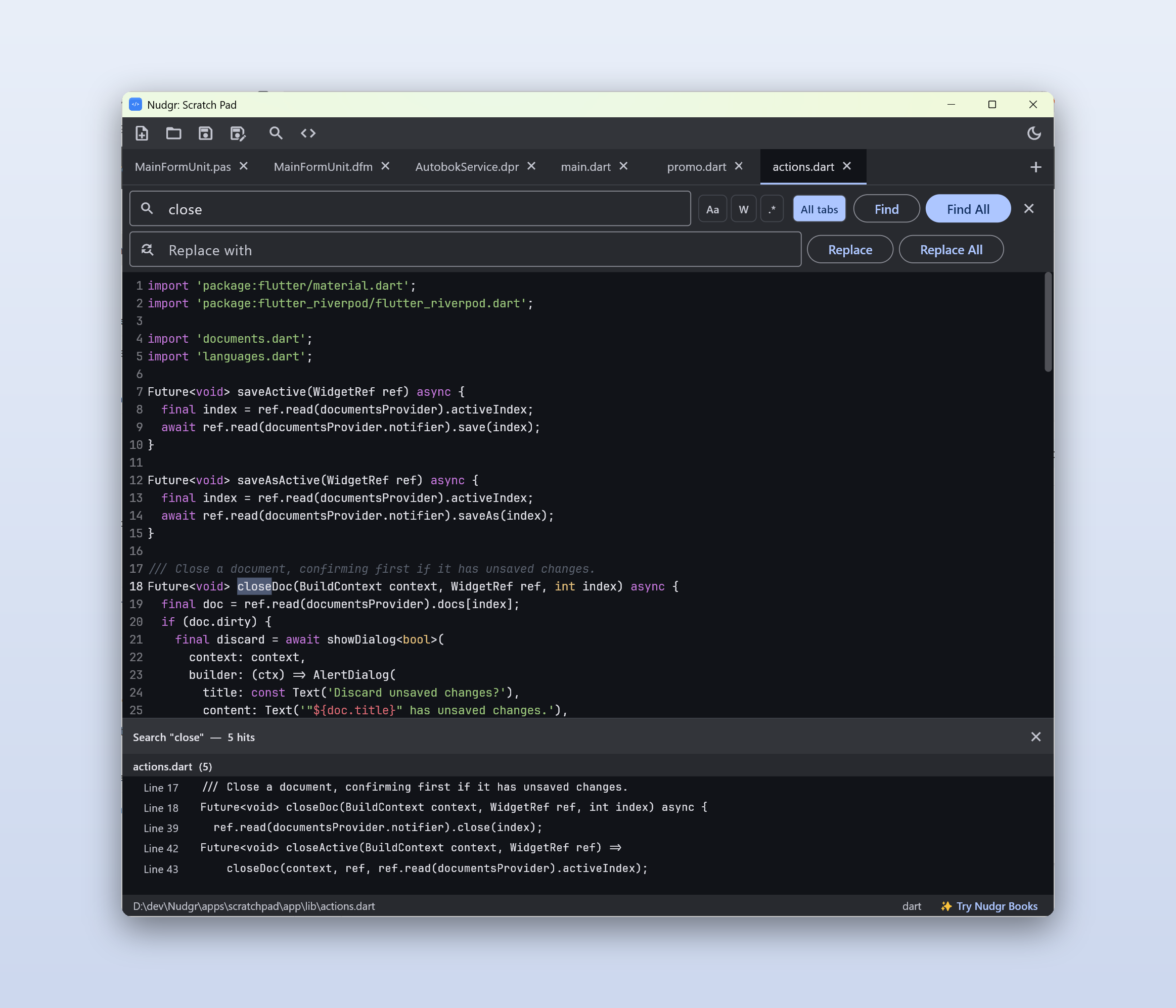Click line 17 Close a document comment

pos(371,569)
